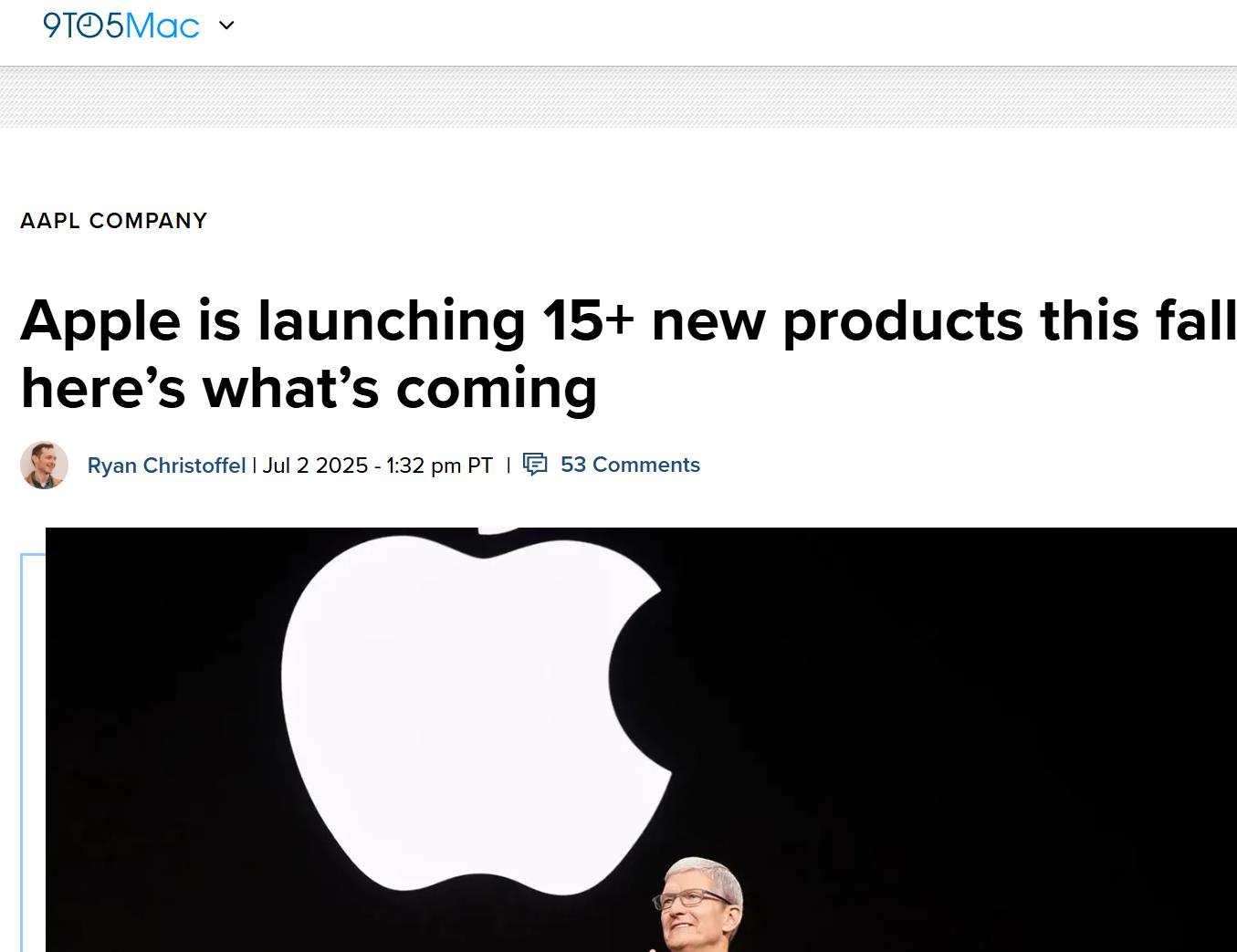Click the clock icon inside the 9to5Mac logo

click(x=89, y=26)
